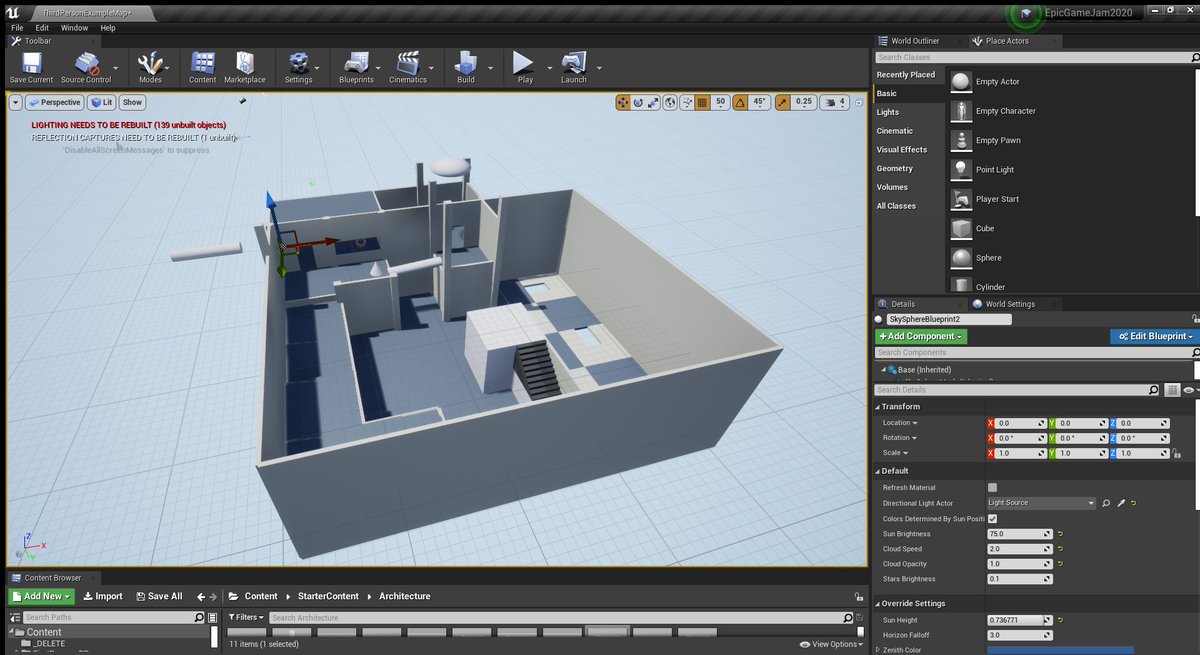Toggle world/local coordinate system globe icon
Image resolution: width=1200 pixels, height=655 pixels.
[x=670, y=102]
